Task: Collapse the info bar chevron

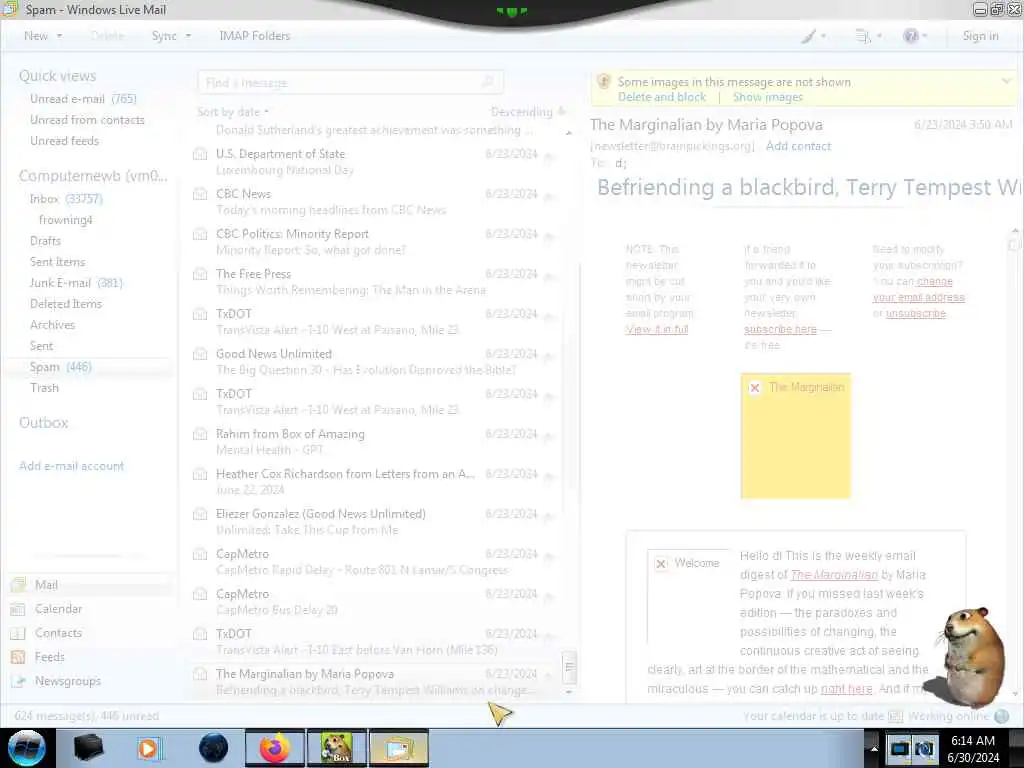Action: [x=1006, y=82]
